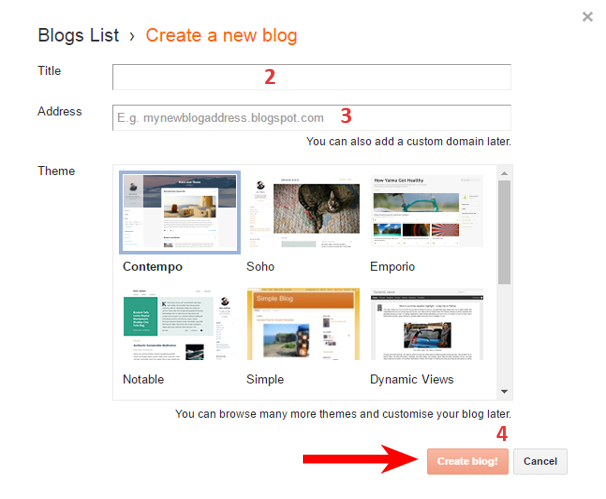
Task: Click the Theme section label
Action: click(x=56, y=171)
